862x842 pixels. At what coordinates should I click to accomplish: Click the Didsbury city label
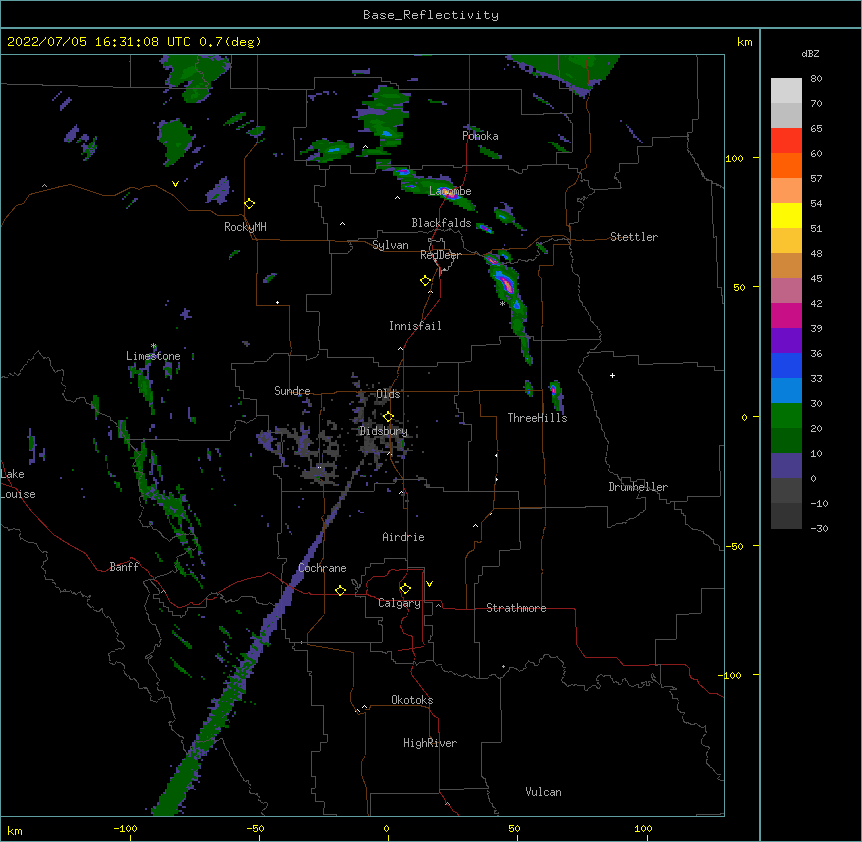tap(383, 431)
